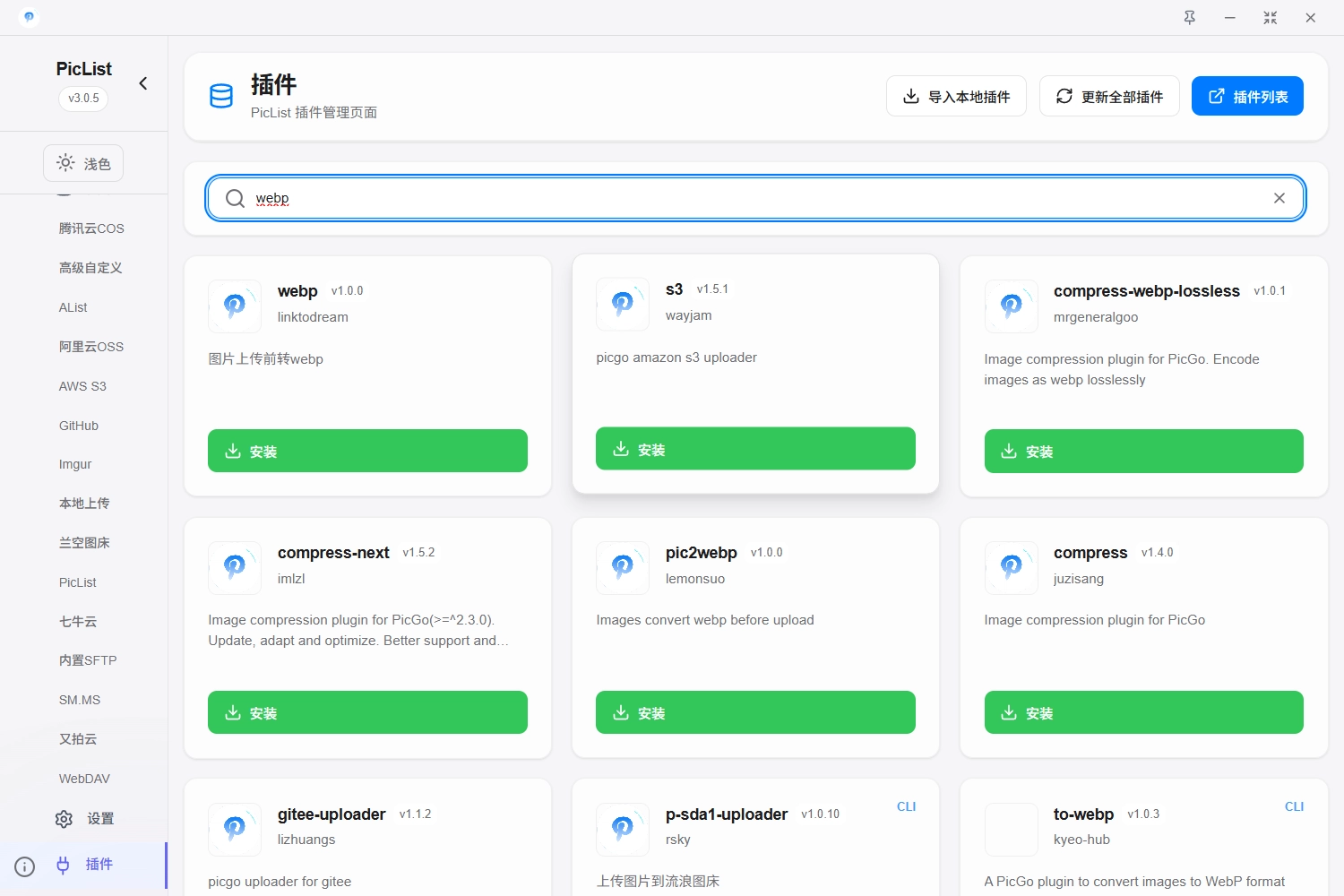The height and width of the screenshot is (896, 1344).
Task: Select WebDAV in the sidebar
Action: (84, 779)
